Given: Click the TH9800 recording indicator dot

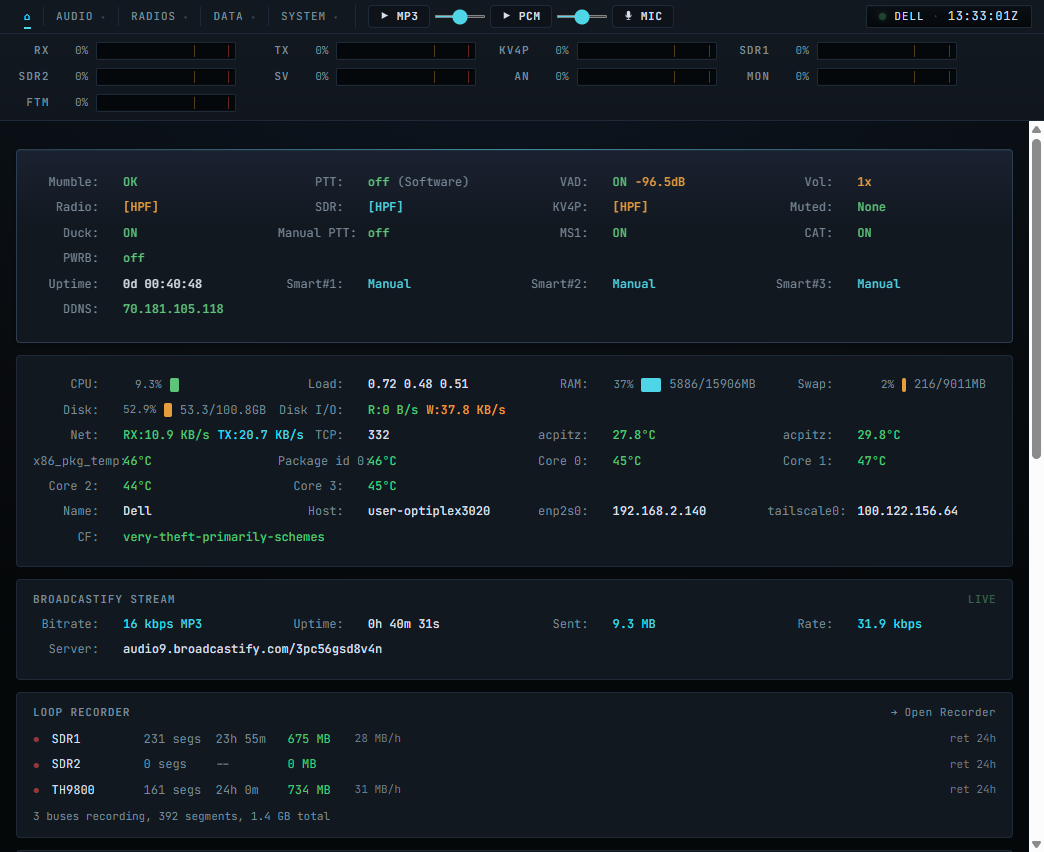Looking at the screenshot, I should click(36, 791).
